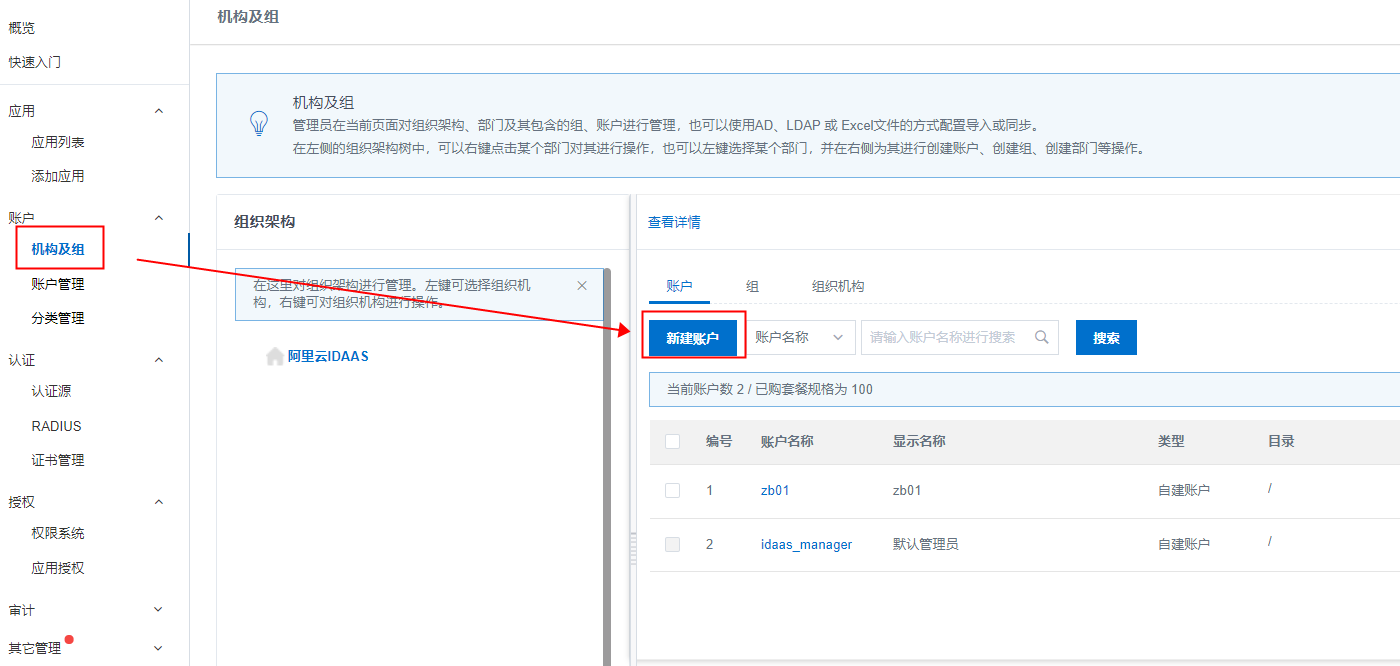Screen dimensions: 1400x666
Task: Open 概览 in the sidebar
Action: point(21,28)
